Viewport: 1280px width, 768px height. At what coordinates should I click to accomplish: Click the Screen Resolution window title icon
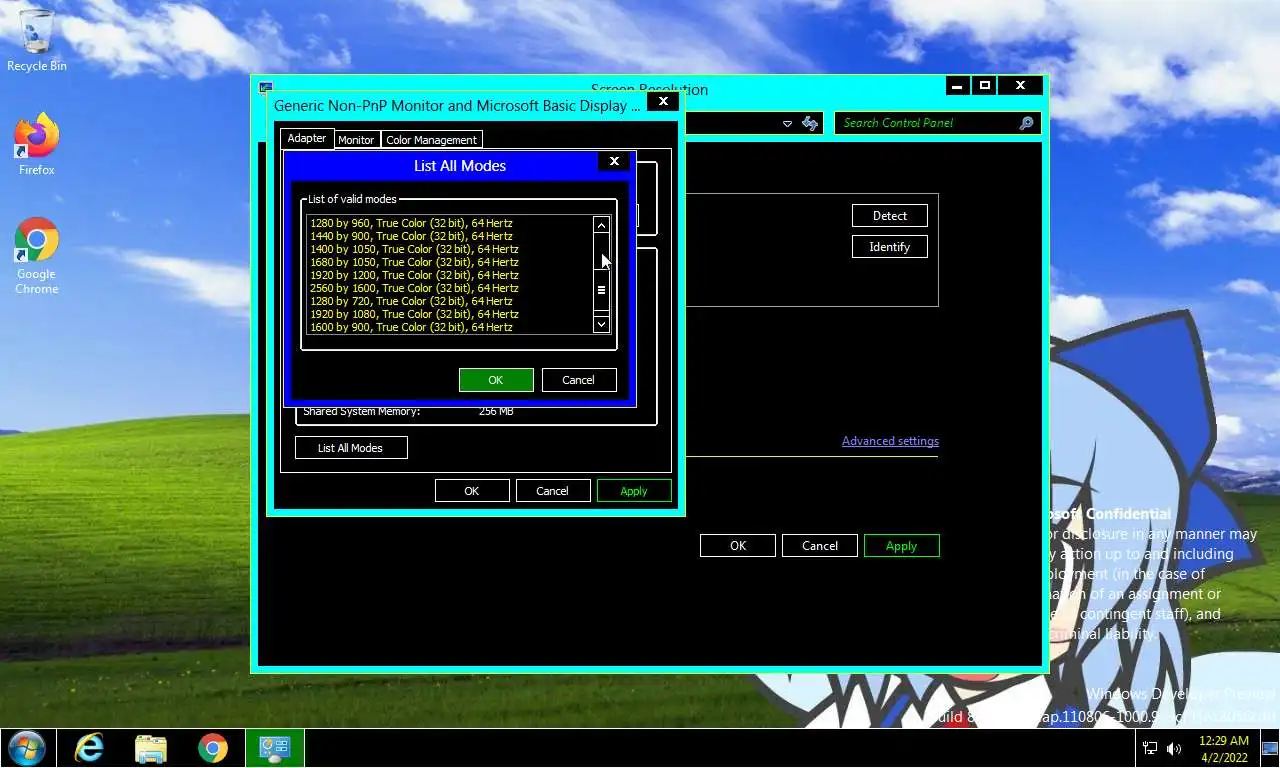tap(265, 88)
